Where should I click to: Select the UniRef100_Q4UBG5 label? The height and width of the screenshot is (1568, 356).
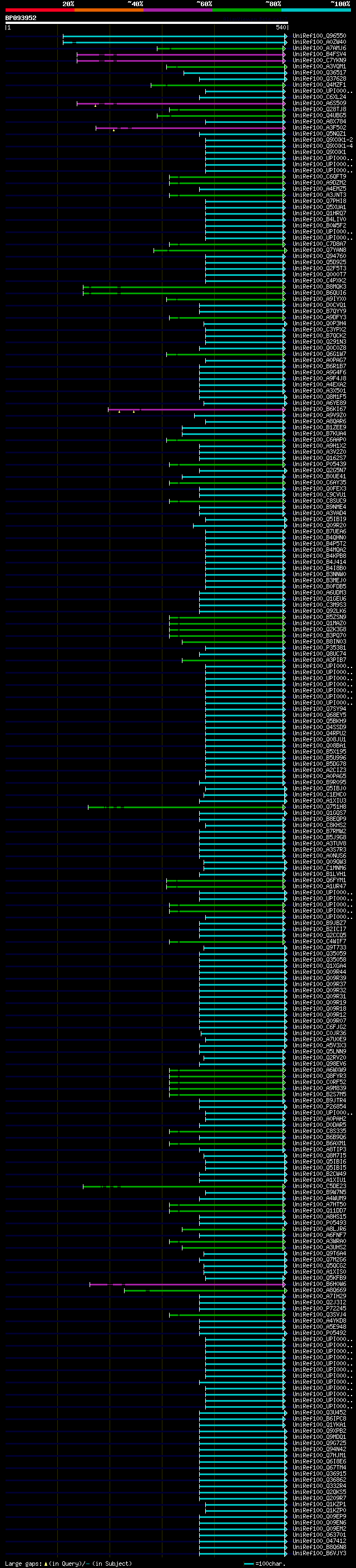(x=319, y=116)
